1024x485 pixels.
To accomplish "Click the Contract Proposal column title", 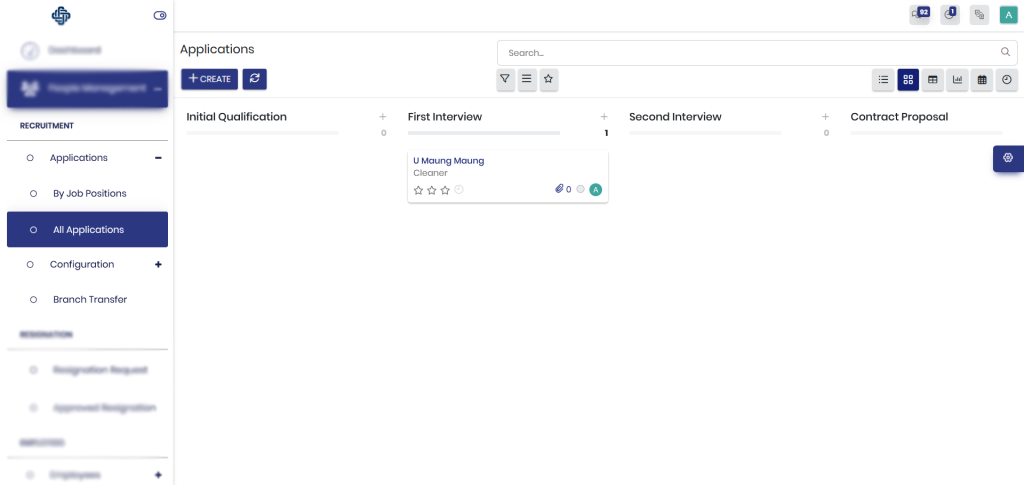I will tap(899, 117).
